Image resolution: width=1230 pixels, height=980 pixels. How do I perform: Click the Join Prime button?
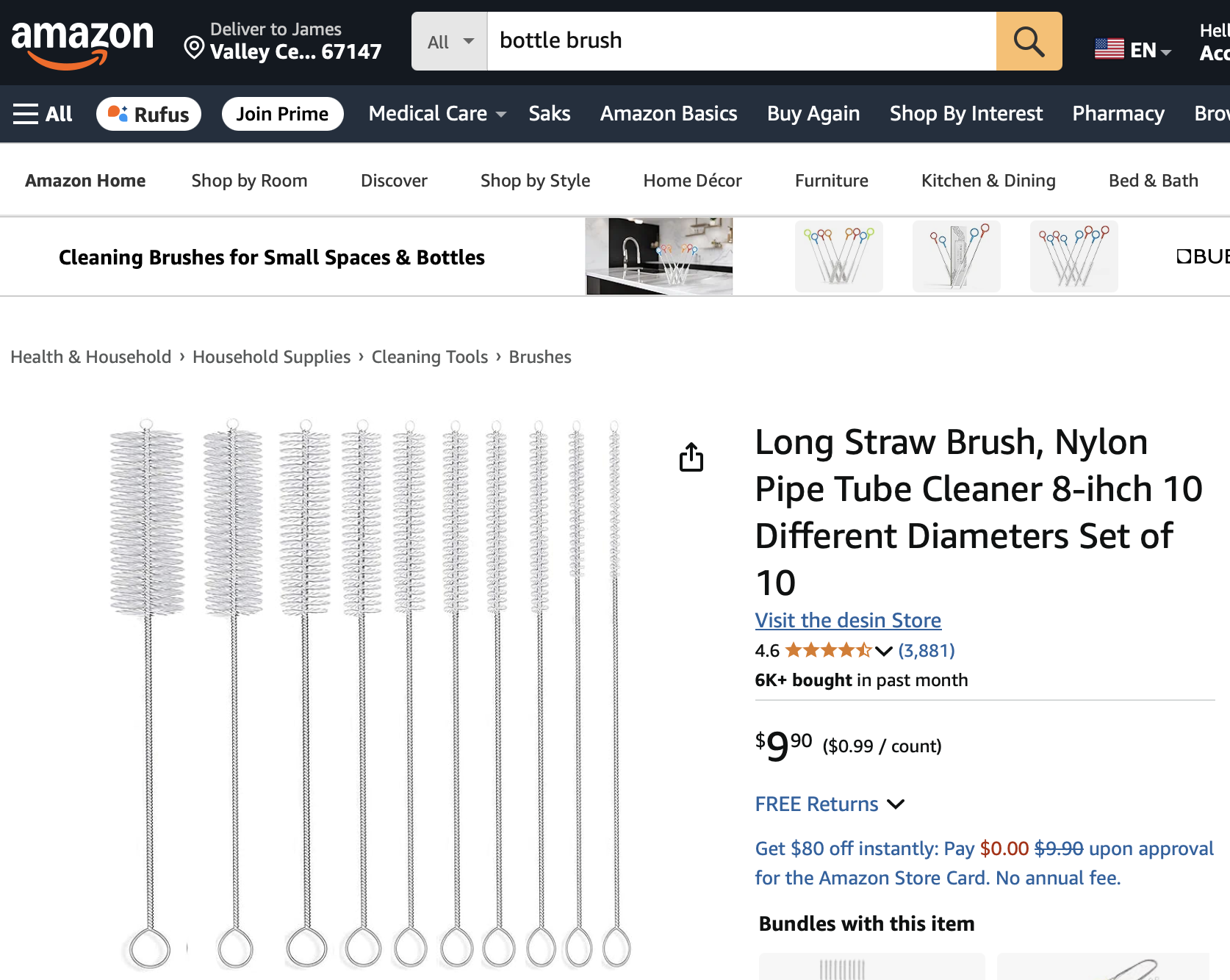pyautogui.click(x=282, y=114)
